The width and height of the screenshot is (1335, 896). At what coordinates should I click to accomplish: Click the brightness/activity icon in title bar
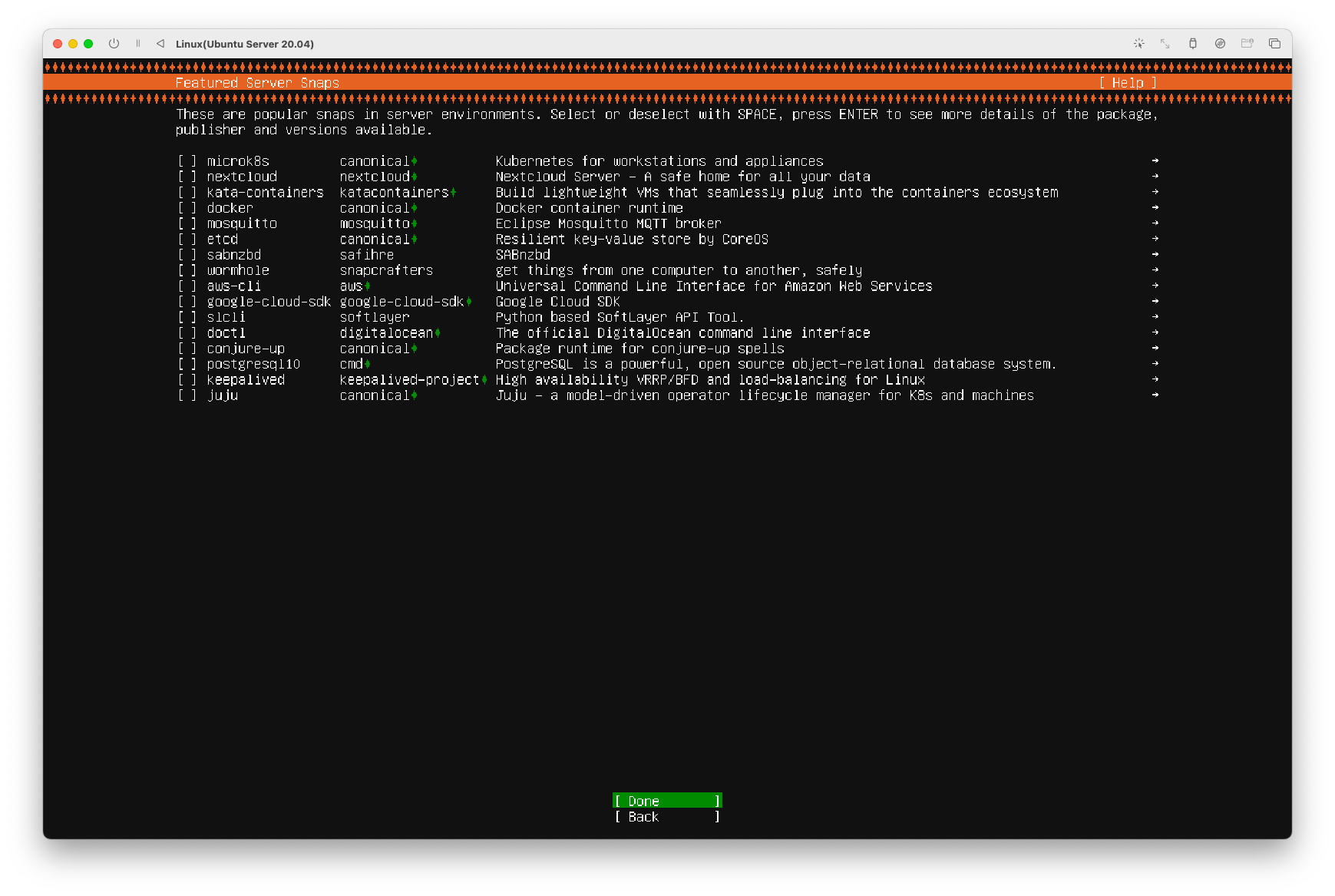click(1139, 44)
